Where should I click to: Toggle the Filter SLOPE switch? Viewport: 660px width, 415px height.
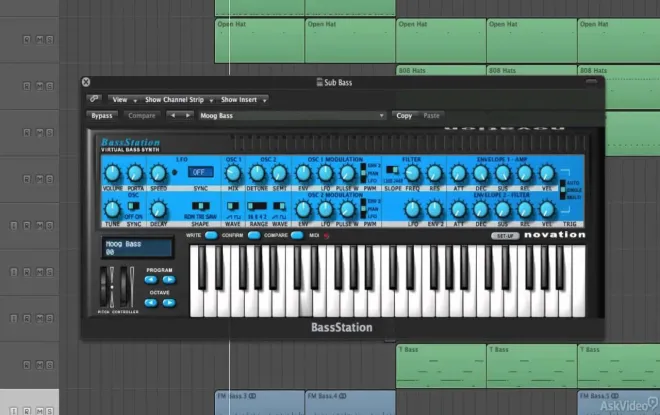pos(392,170)
